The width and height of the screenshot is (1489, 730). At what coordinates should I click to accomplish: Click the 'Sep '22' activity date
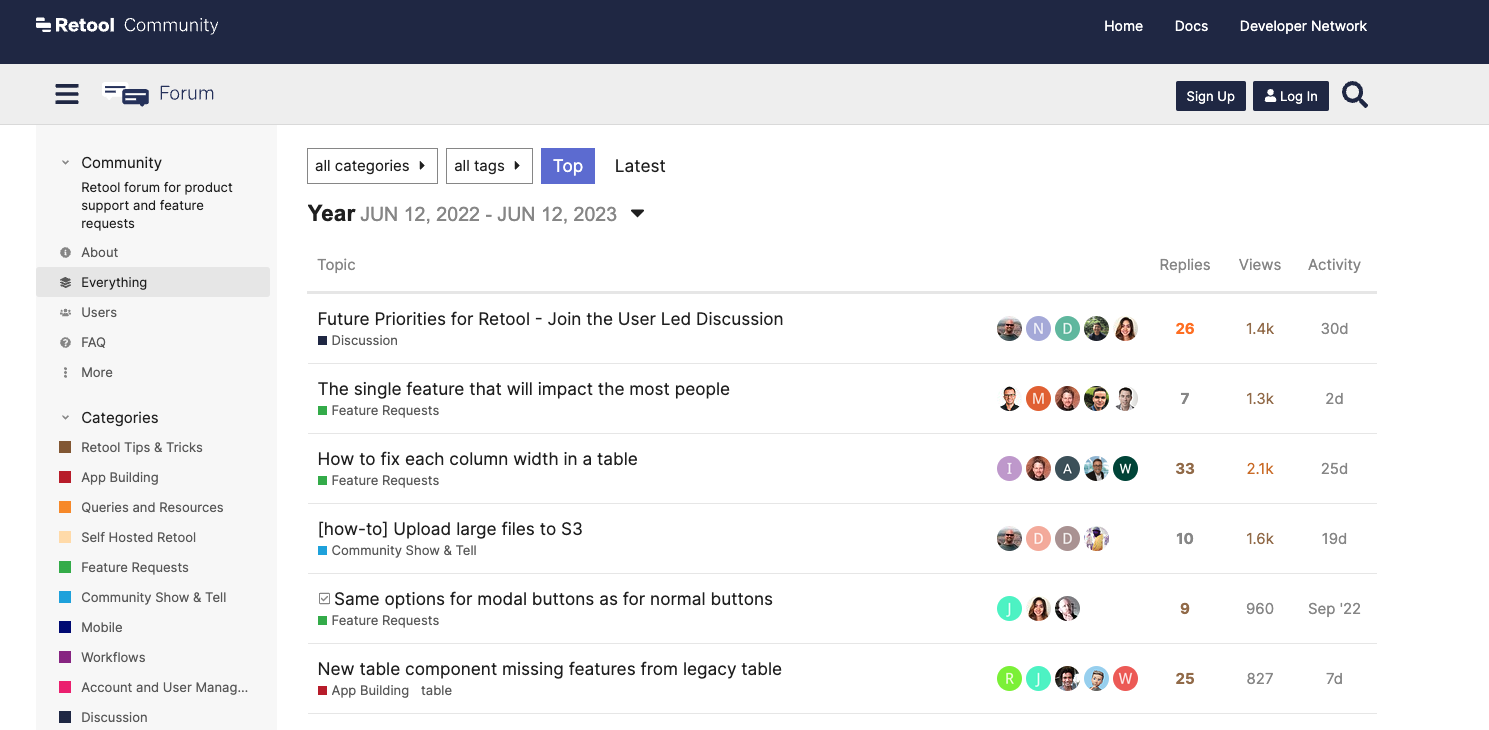[x=1334, y=608]
